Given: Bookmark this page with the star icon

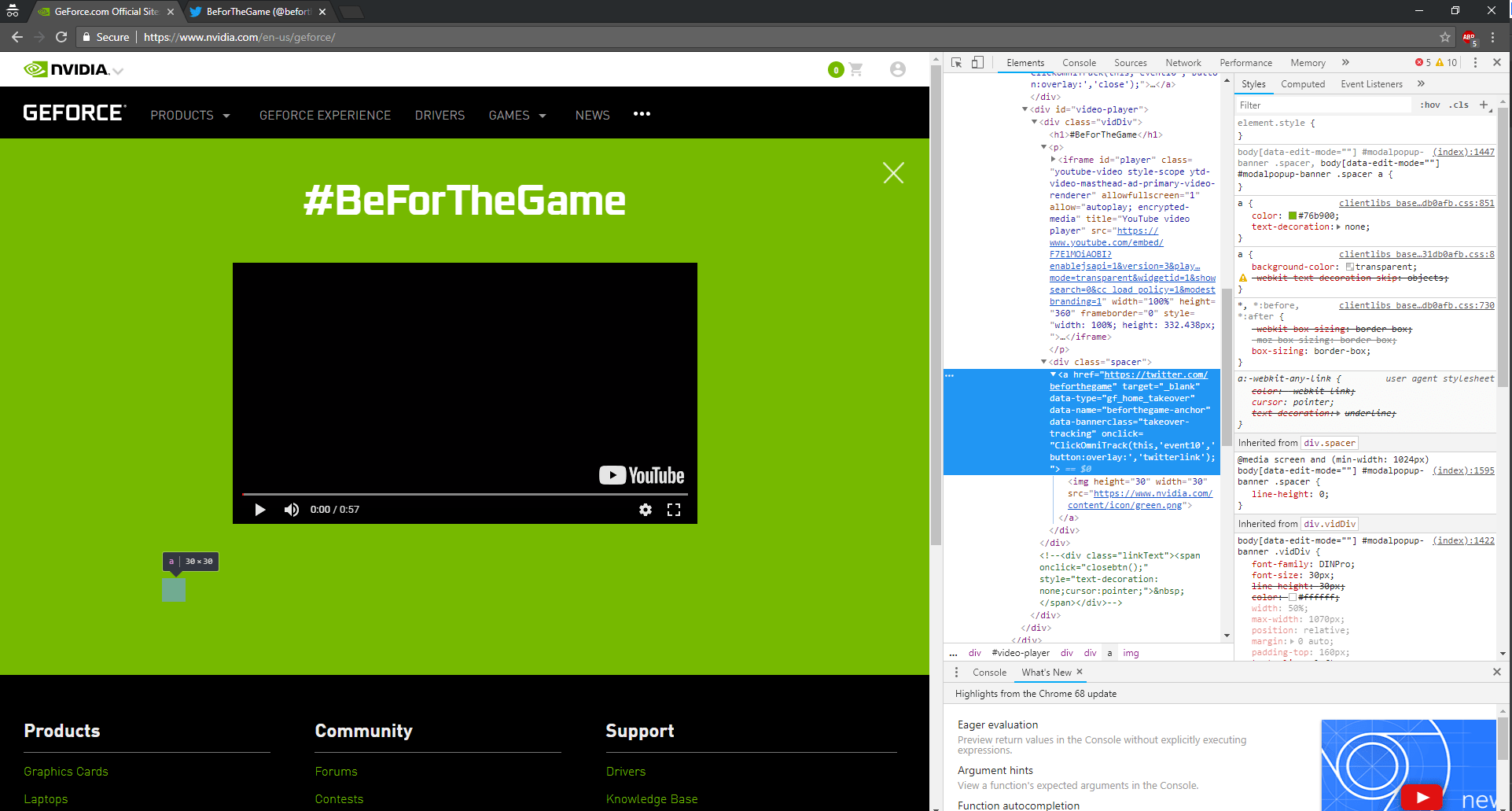Looking at the screenshot, I should [1445, 37].
